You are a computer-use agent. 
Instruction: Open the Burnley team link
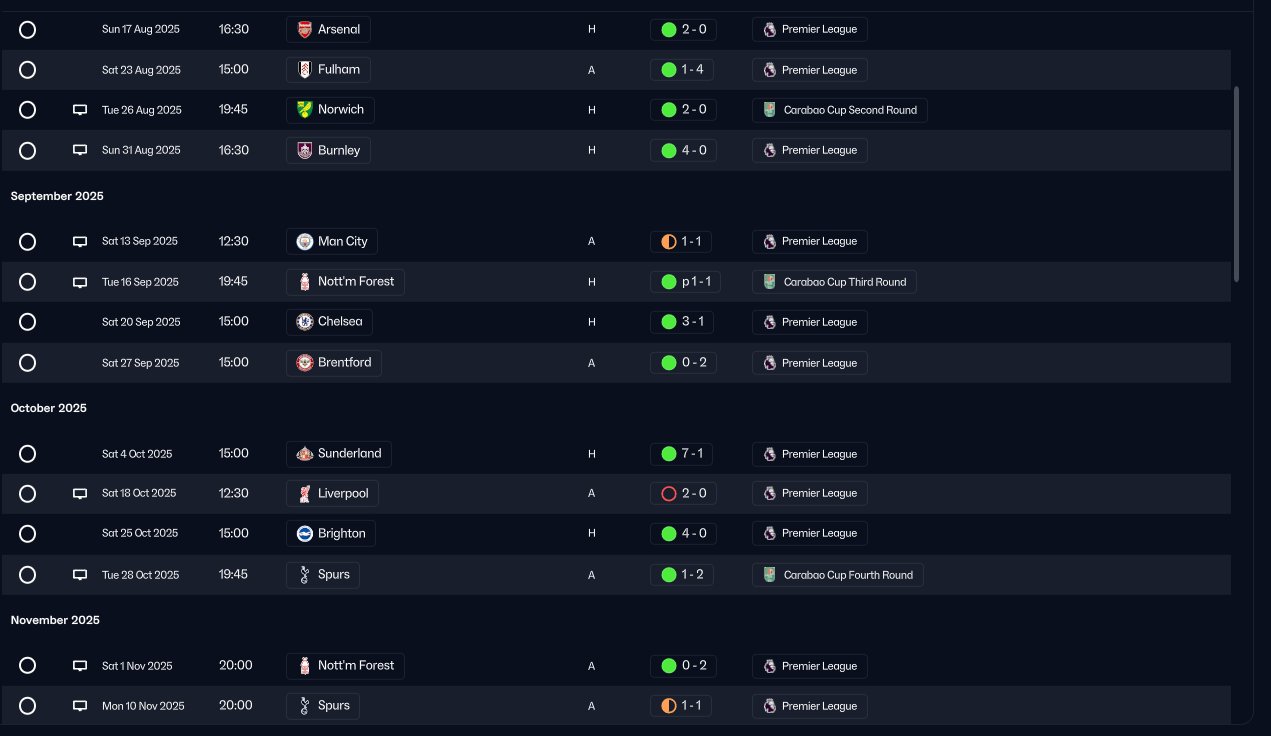[329, 151]
